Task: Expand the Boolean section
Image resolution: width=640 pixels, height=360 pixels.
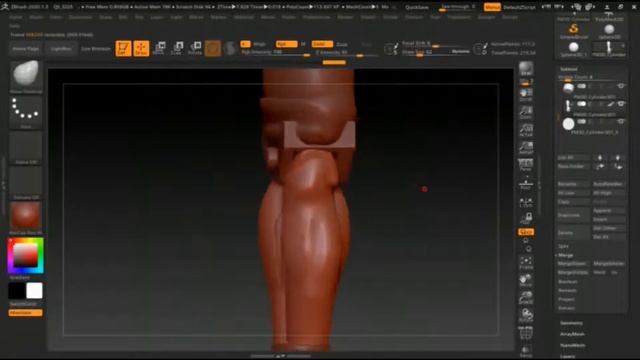Action: (x=568, y=282)
